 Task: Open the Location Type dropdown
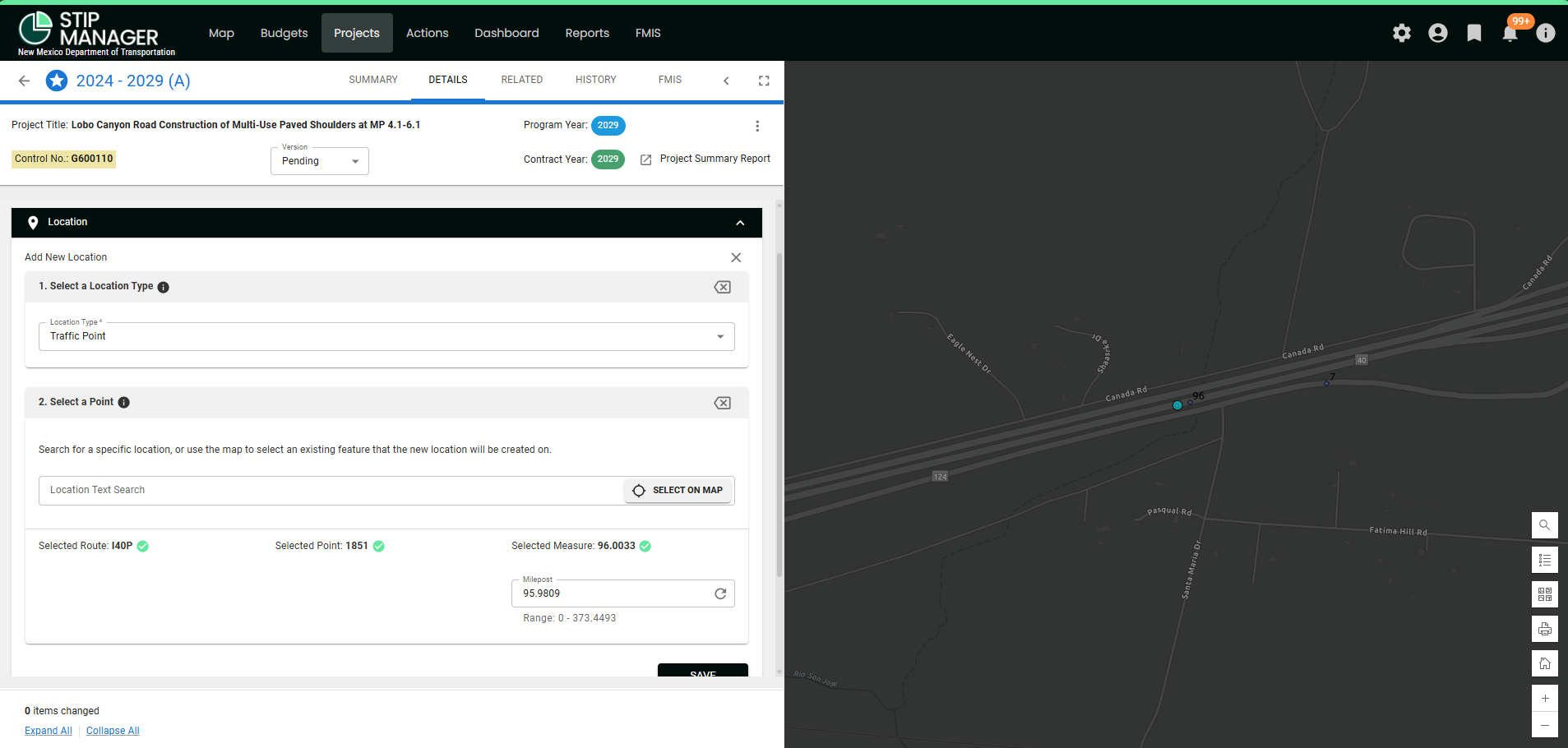click(x=386, y=336)
